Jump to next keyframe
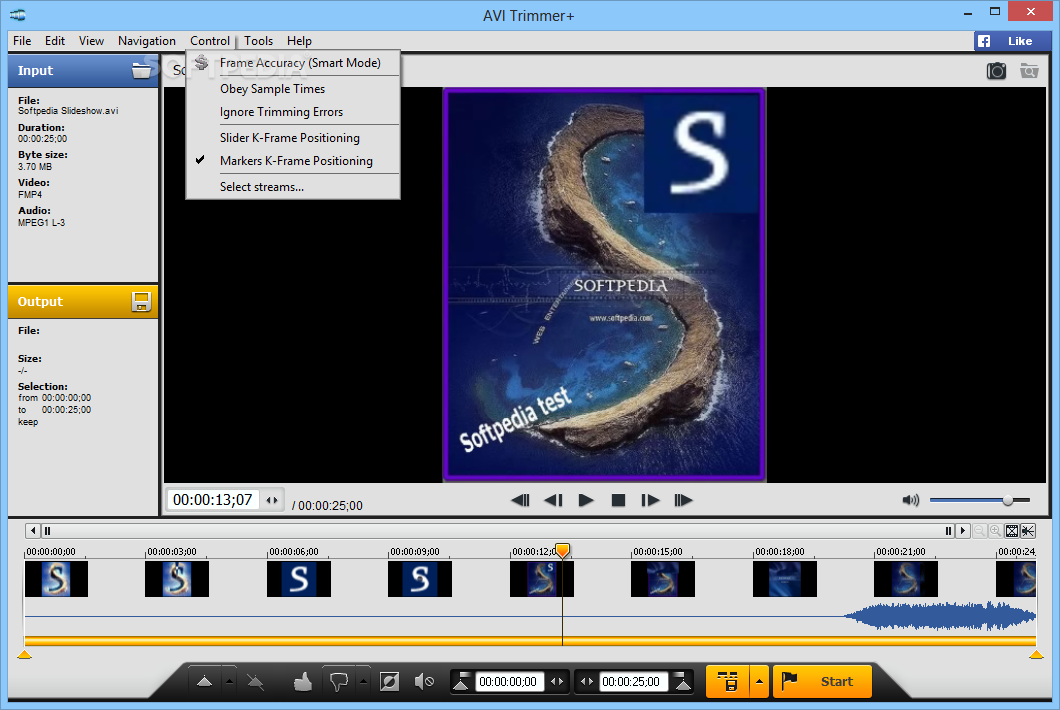Viewport: 1060px width, 710px height. click(683, 500)
